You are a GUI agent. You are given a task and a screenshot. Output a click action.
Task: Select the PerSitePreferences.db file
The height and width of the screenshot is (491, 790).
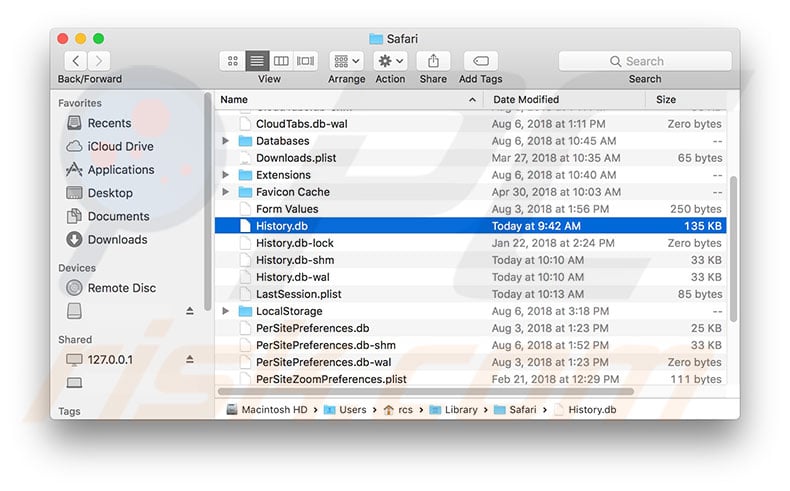point(471,328)
